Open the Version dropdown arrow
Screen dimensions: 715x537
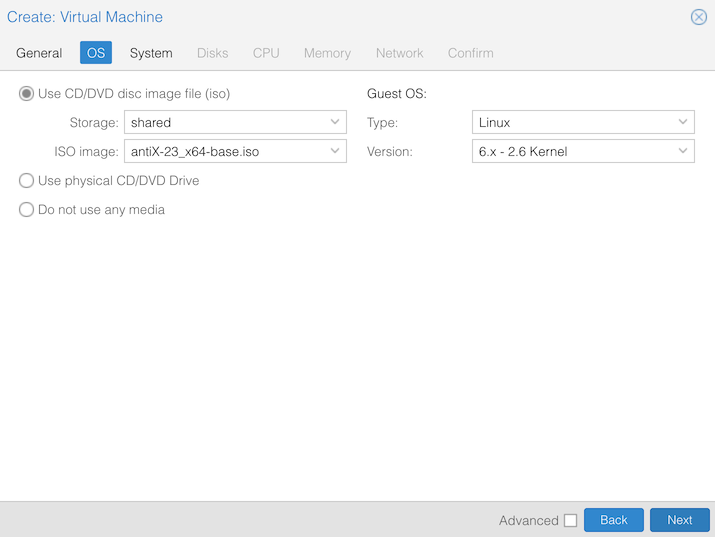pos(683,152)
